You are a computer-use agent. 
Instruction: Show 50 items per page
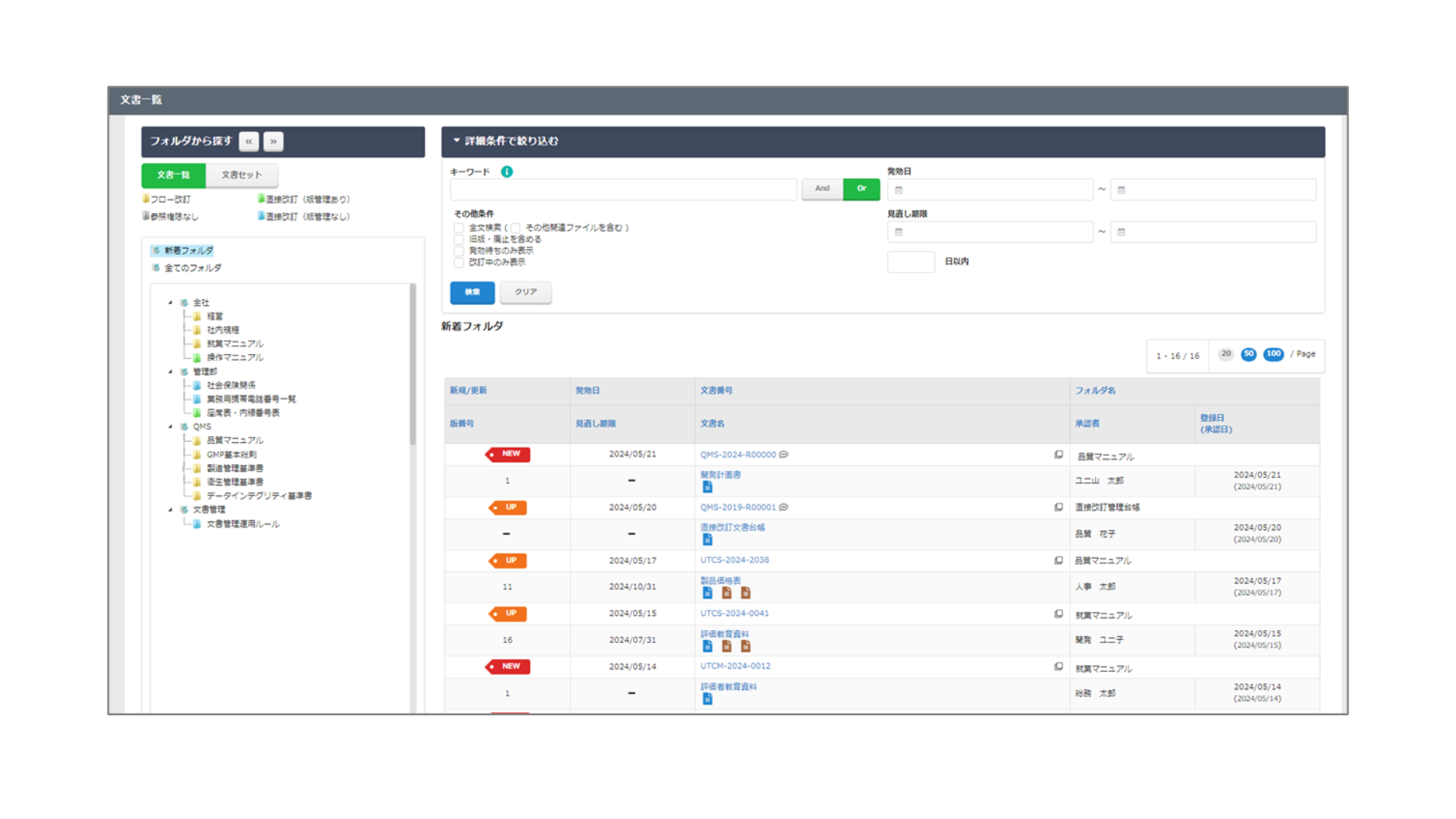[x=1248, y=354]
